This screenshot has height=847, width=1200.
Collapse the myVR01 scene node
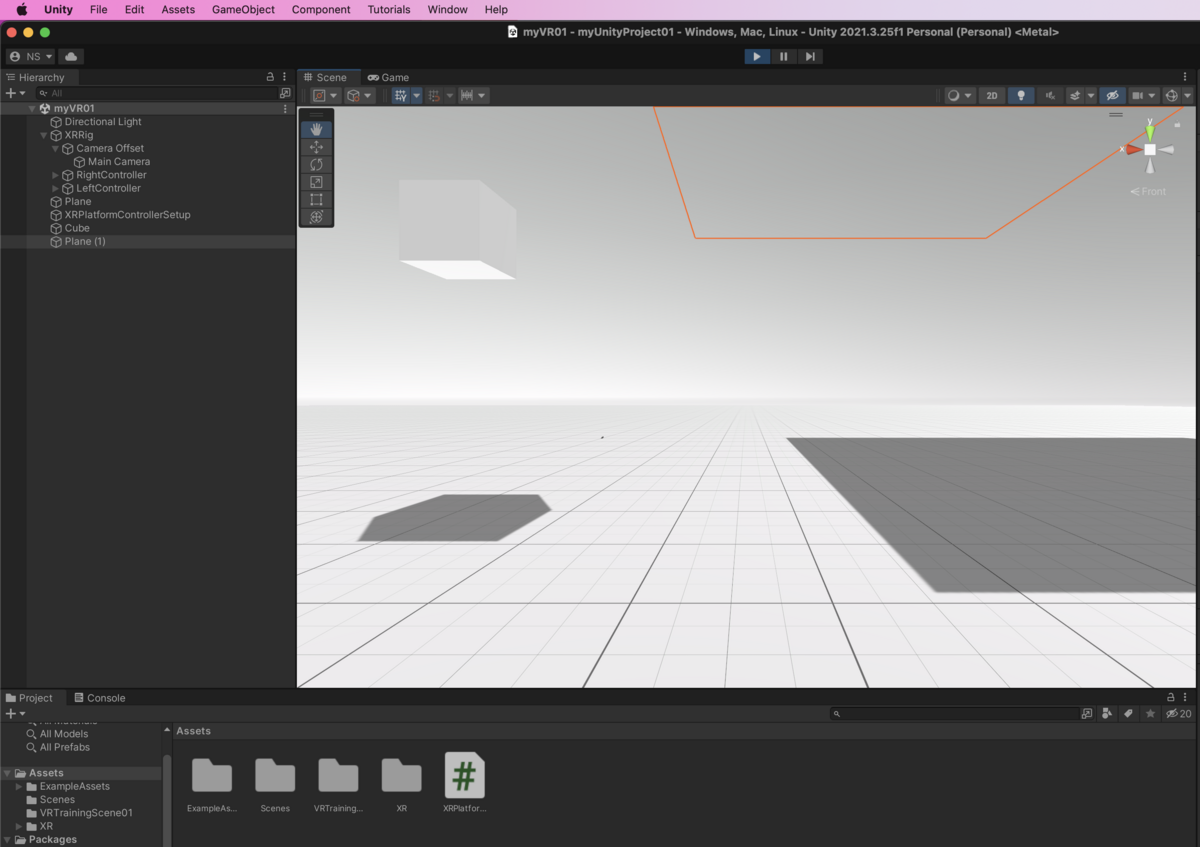click(32, 108)
